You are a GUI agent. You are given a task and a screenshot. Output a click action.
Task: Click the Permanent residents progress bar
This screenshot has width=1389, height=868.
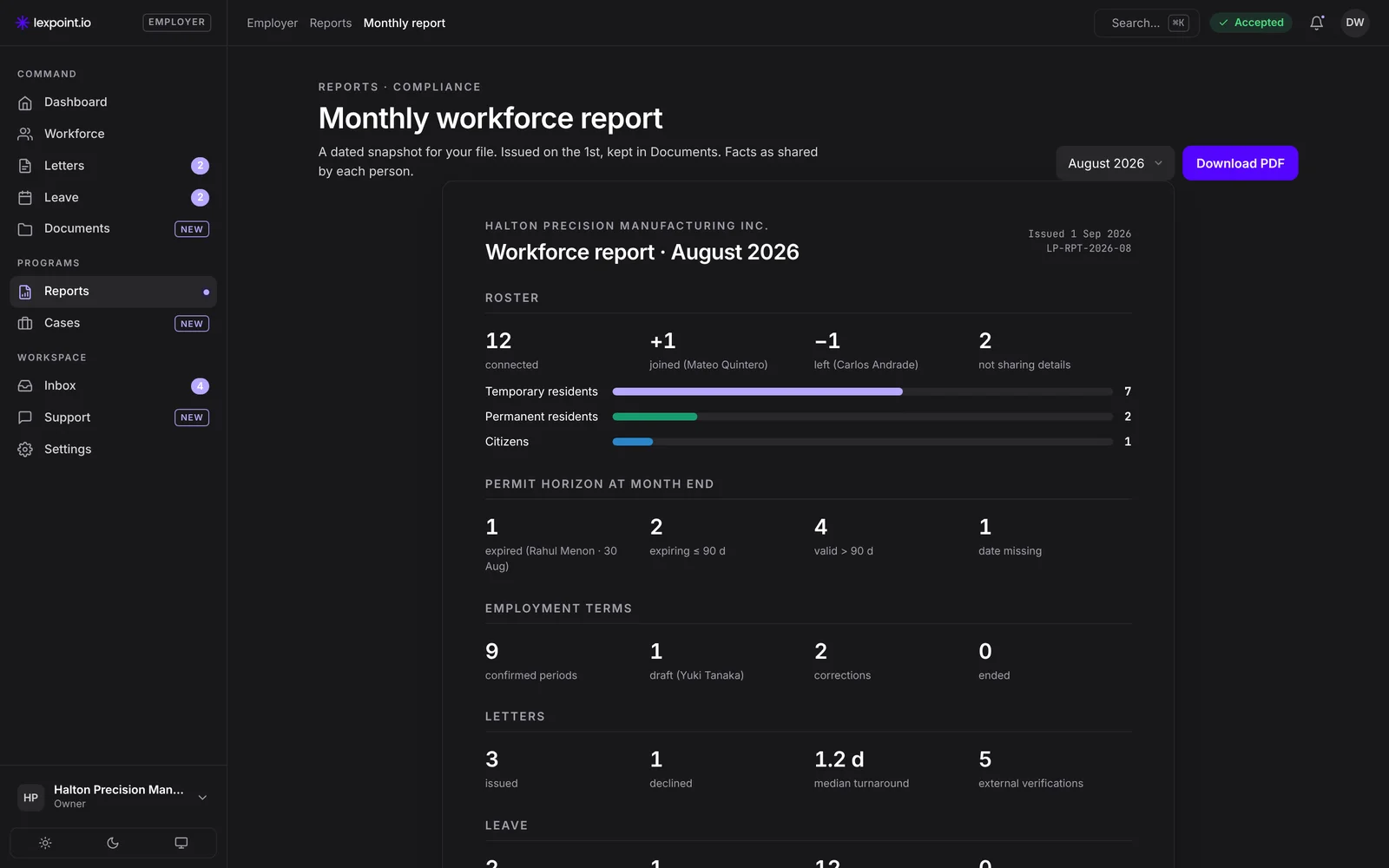click(x=863, y=417)
